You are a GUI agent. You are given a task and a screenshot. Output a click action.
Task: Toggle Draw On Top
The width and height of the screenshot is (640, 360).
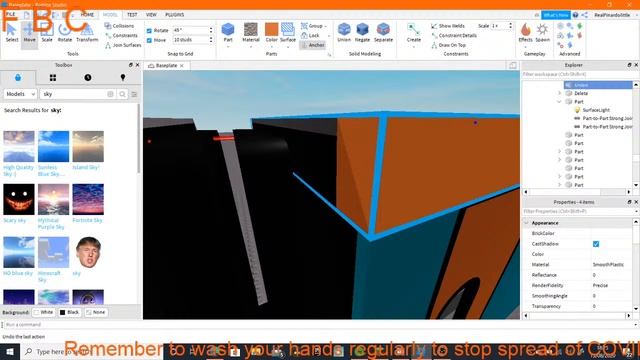(x=448, y=45)
